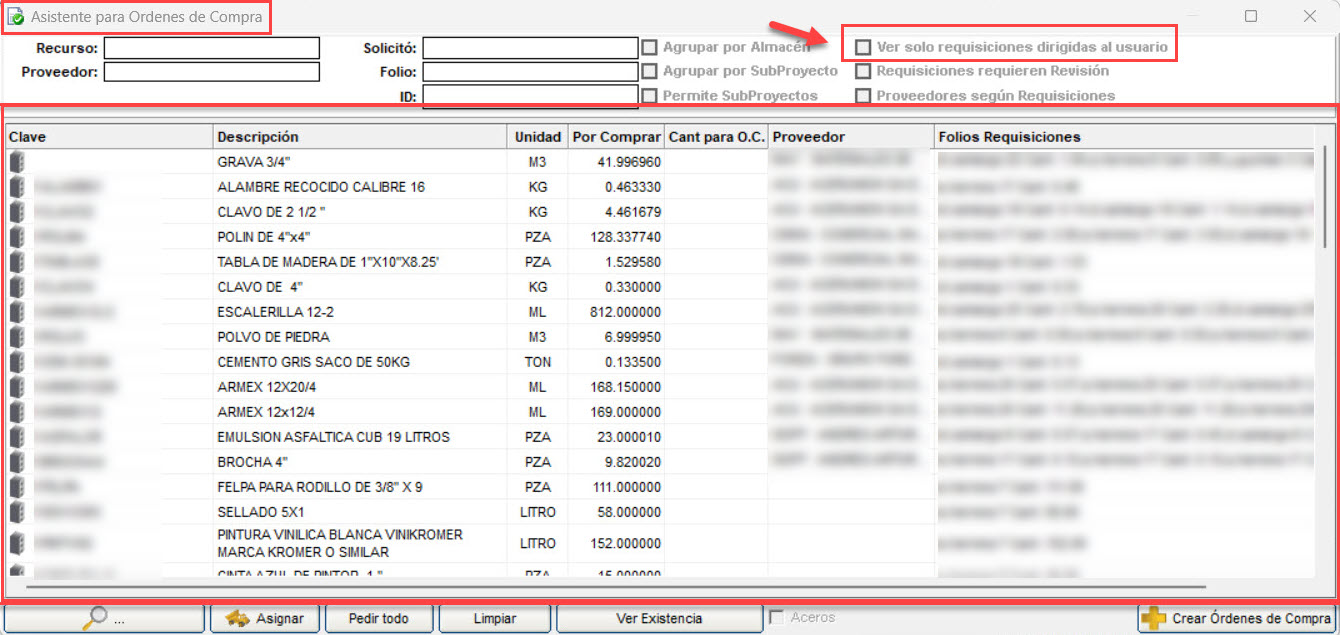
Task: Click the Crear Órdenes de Compra button
Action: click(x=1238, y=618)
